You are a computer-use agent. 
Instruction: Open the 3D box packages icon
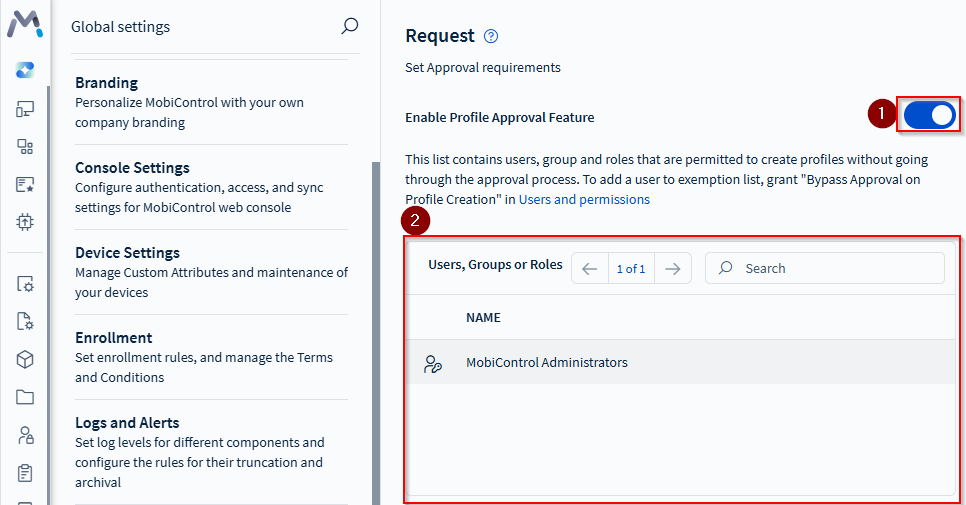point(25,359)
